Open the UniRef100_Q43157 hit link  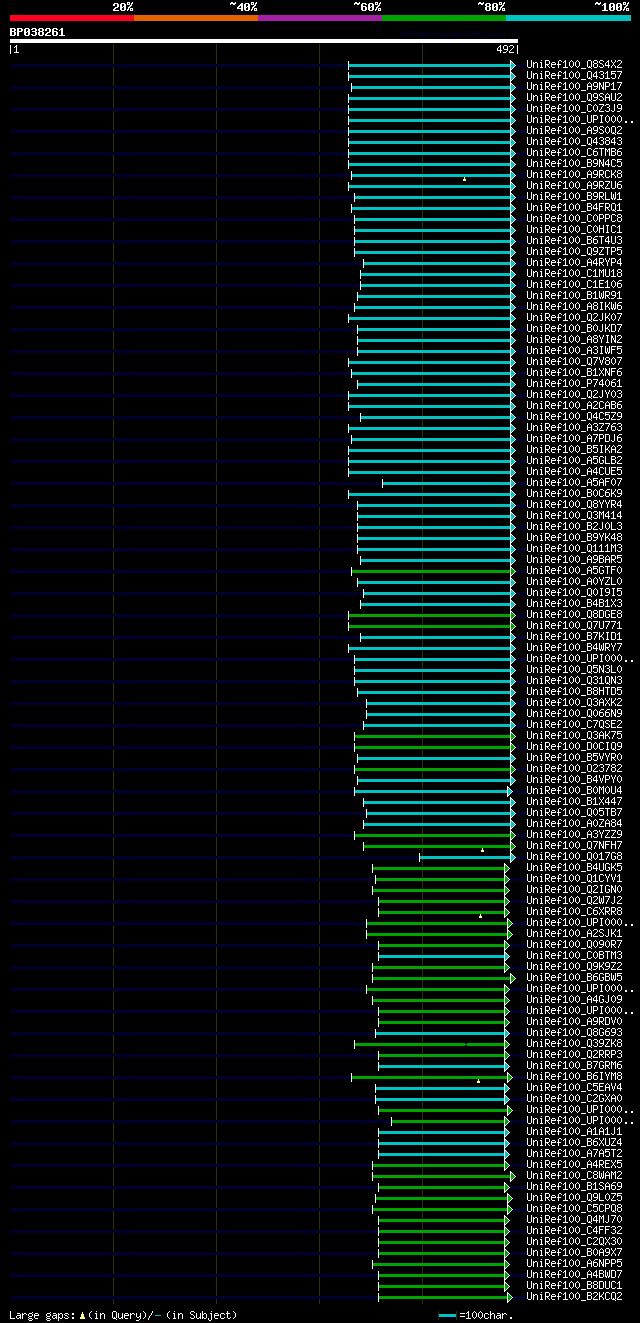pyautogui.click(x=574, y=75)
